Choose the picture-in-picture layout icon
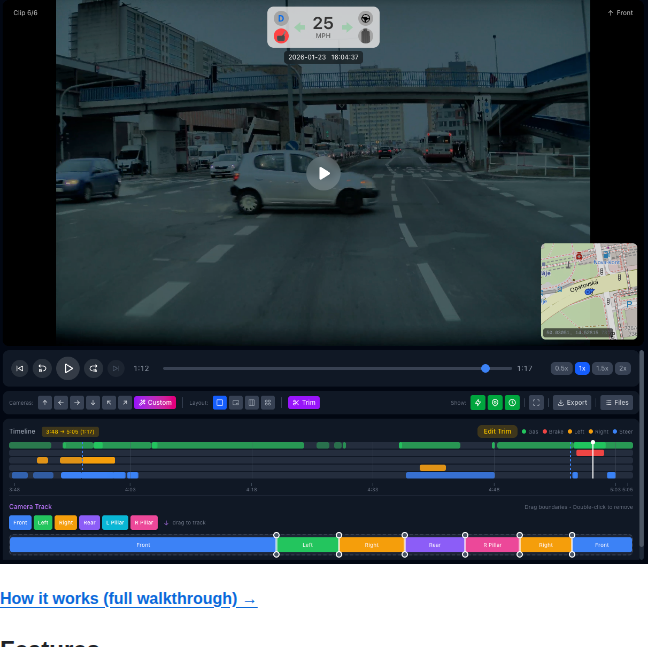Screen dimensions: 648x647 [x=236, y=402]
